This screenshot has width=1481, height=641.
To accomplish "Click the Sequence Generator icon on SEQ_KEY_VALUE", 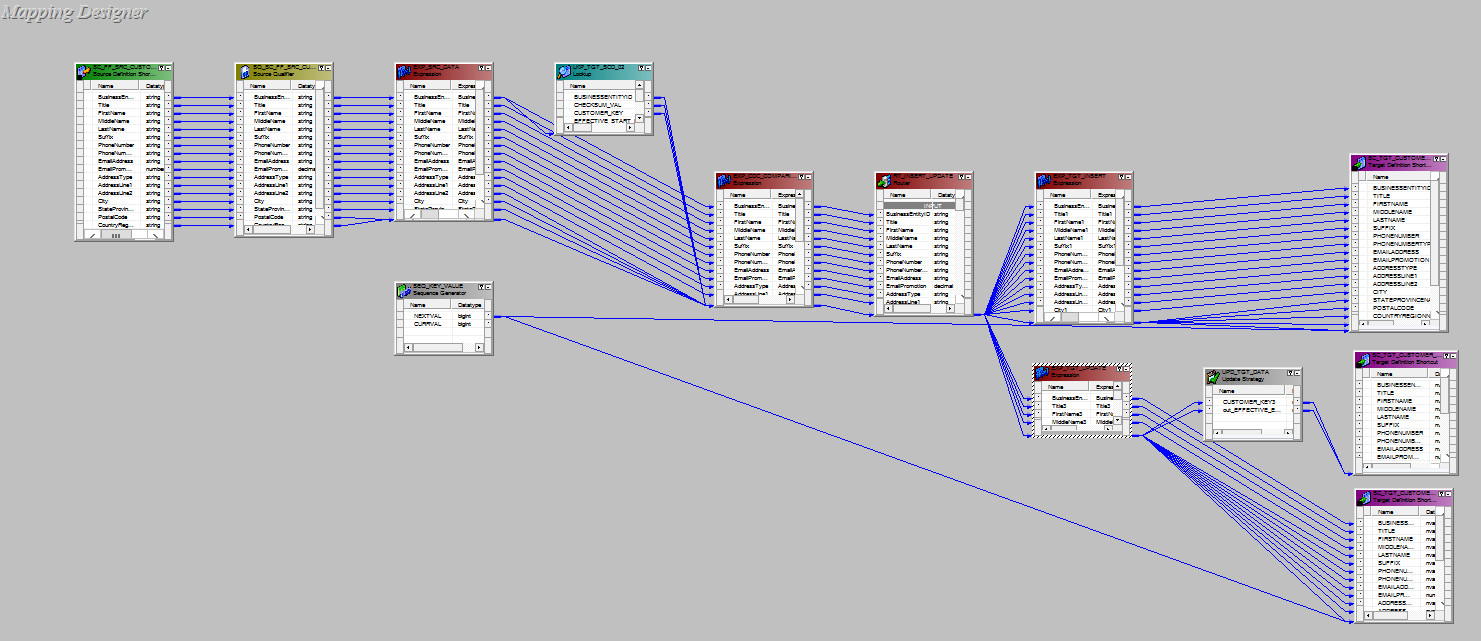I will [x=404, y=289].
